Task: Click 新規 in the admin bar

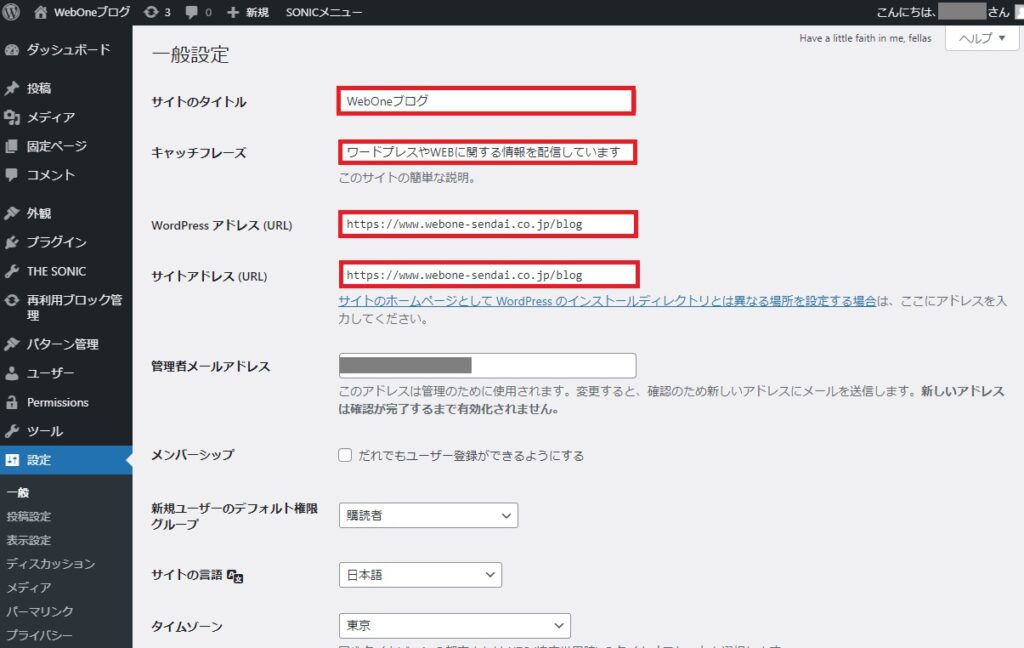Action: 257,12
